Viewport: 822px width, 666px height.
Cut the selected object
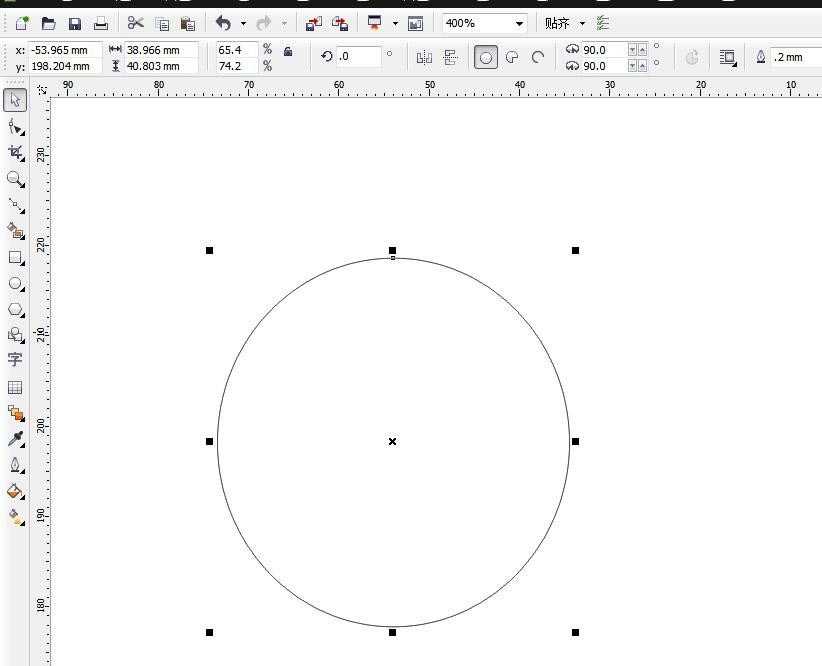point(136,22)
